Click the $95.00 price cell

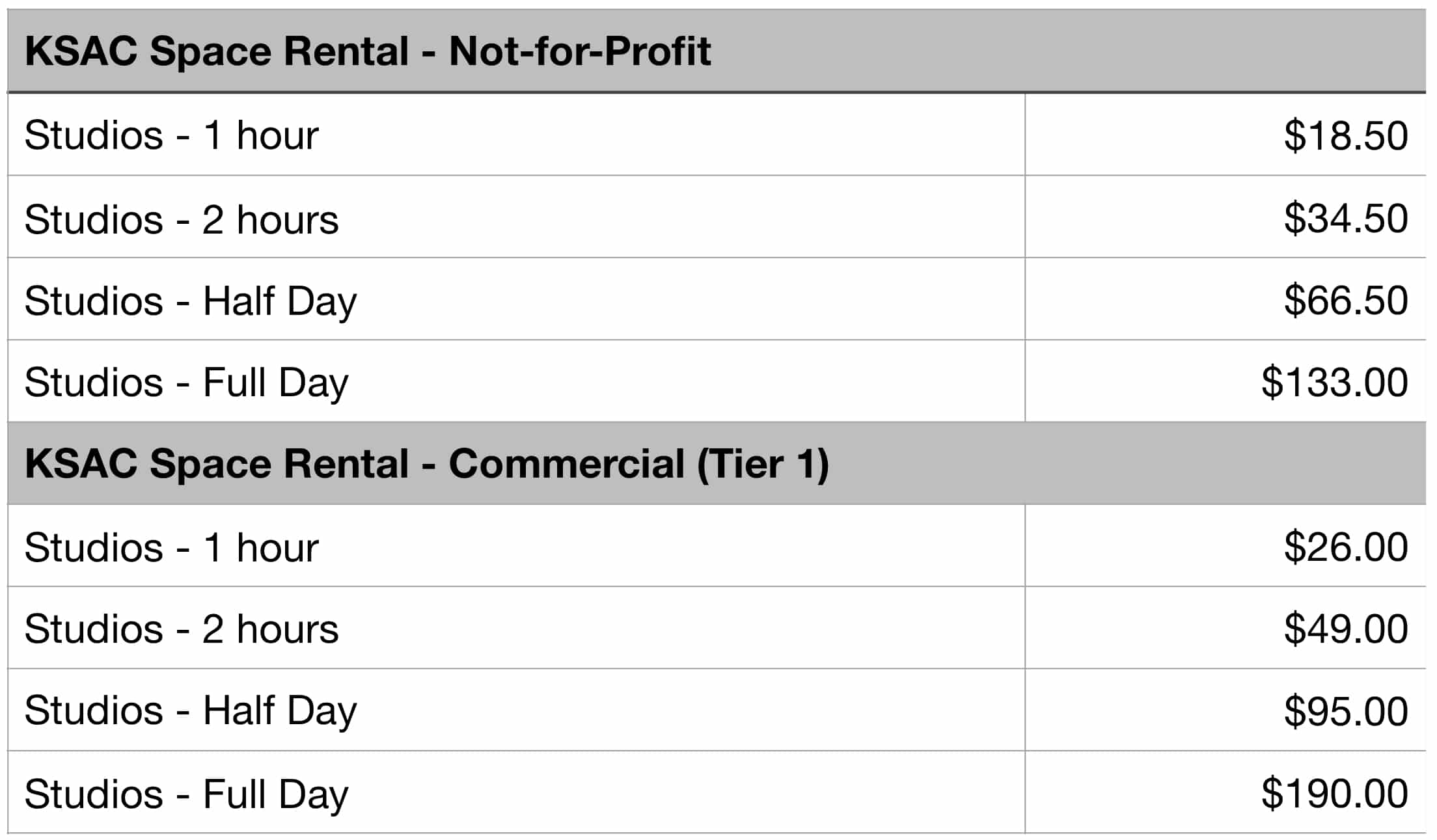1225,710
